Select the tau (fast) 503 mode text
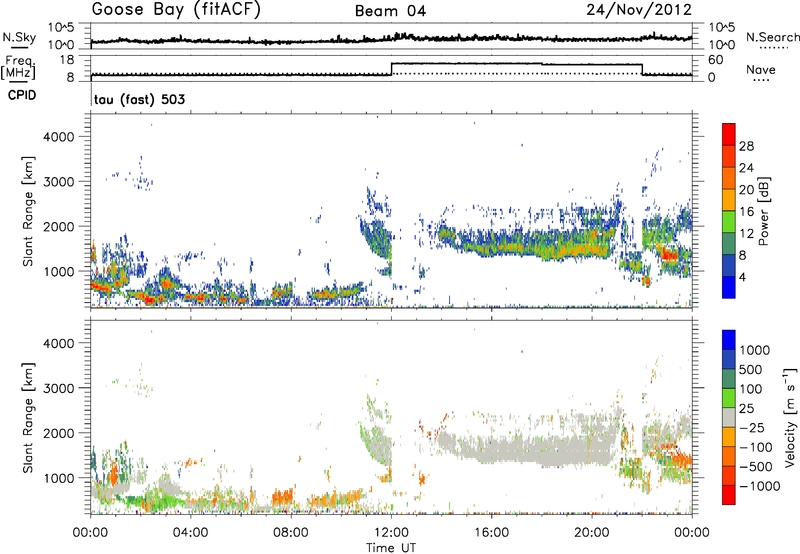 click(139, 99)
